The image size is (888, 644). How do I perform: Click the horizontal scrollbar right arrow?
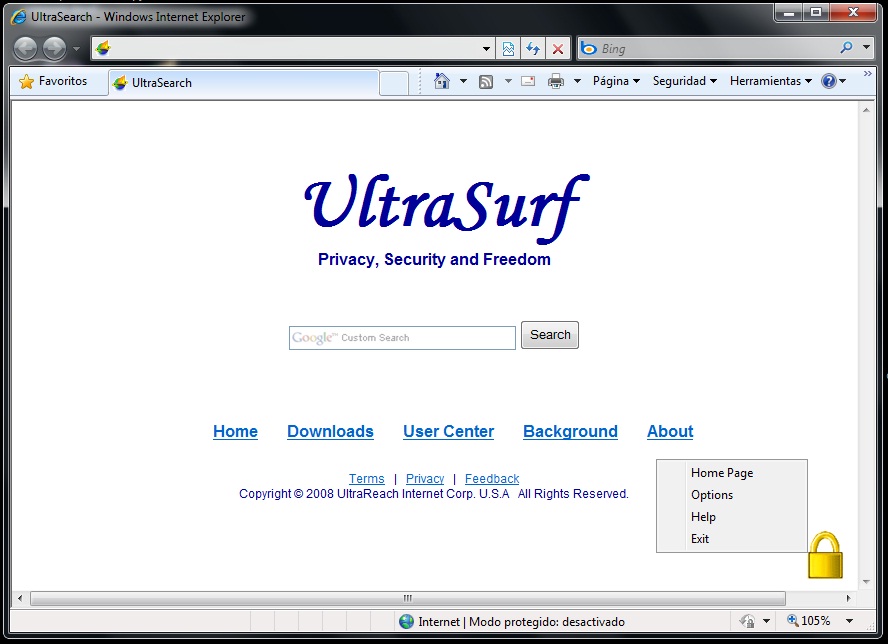(x=848, y=598)
